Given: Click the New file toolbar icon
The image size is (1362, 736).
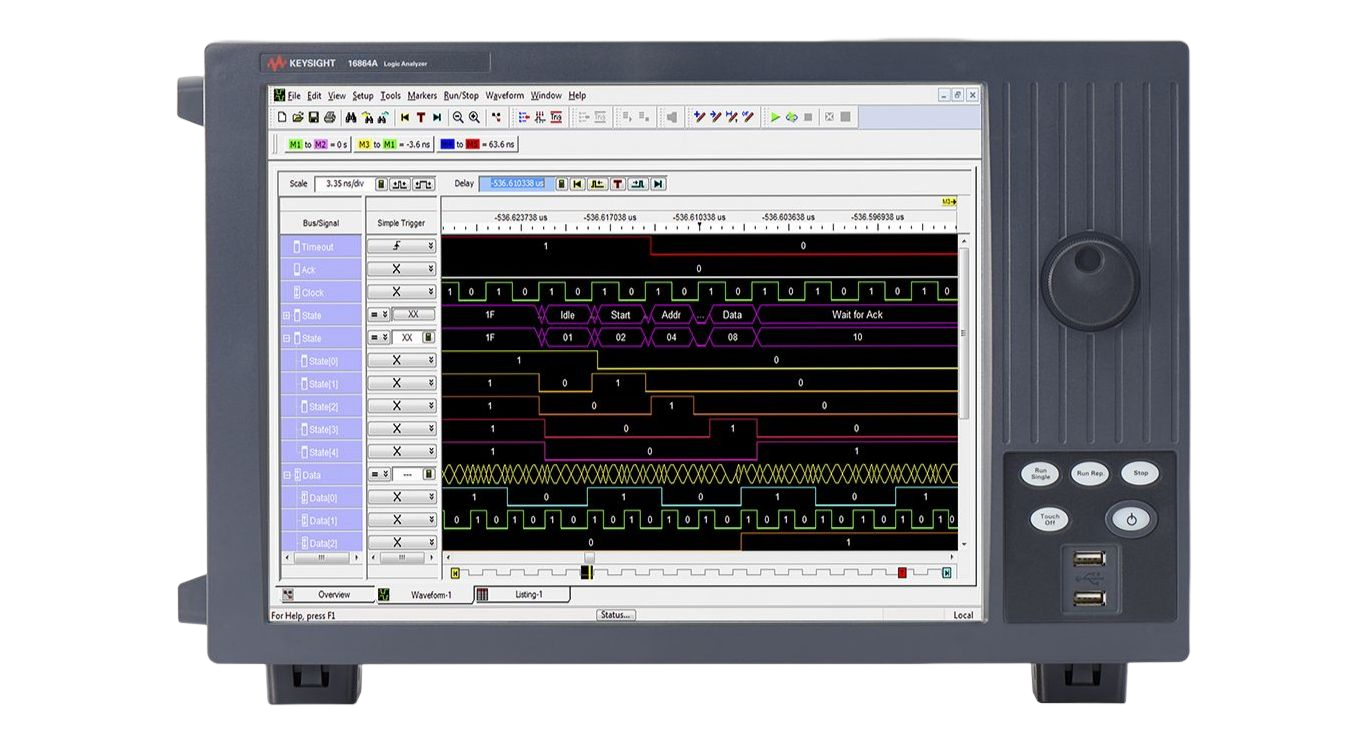Looking at the screenshot, I should (x=282, y=117).
